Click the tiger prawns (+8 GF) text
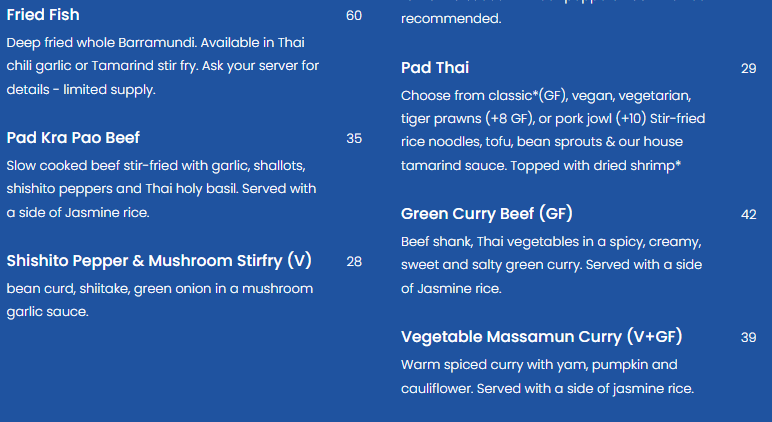Viewport: 772px width, 422px height. point(467,119)
